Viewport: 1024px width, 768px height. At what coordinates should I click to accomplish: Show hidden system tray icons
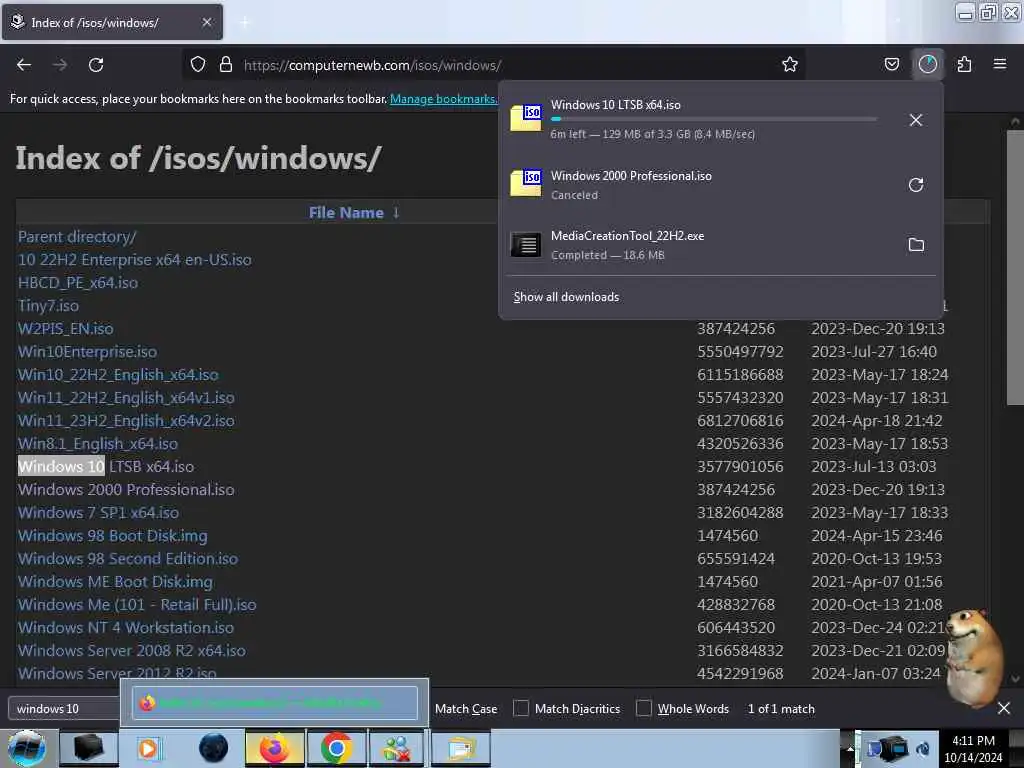click(850, 748)
